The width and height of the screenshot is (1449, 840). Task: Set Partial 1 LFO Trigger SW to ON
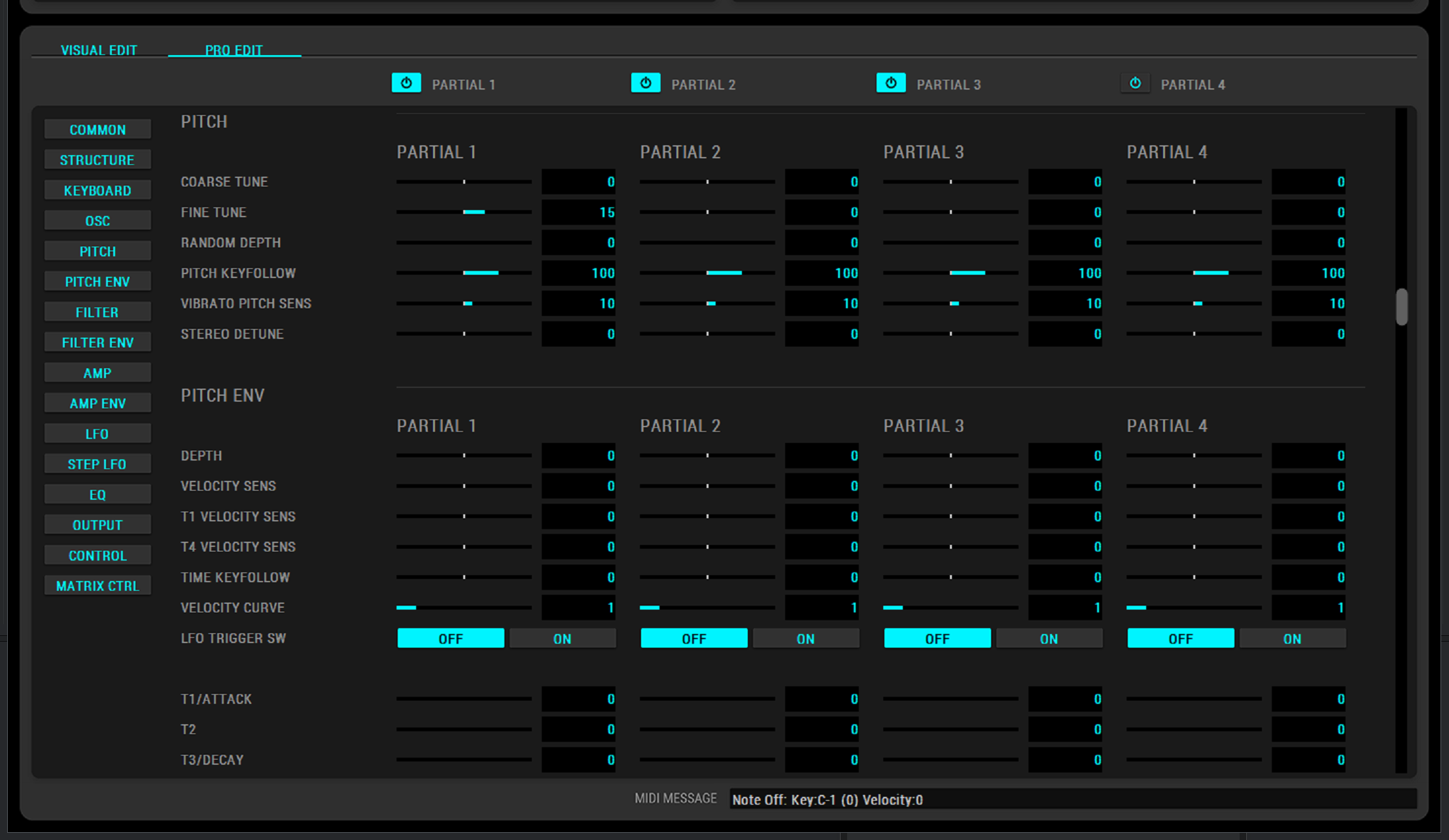click(x=562, y=639)
